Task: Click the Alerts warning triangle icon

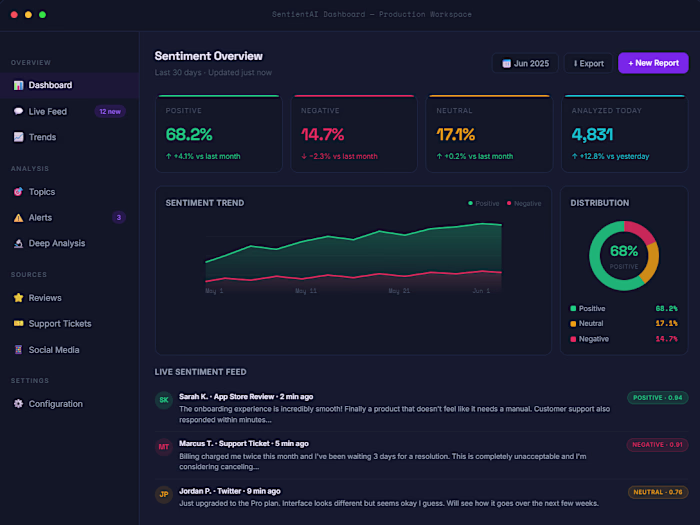Action: [x=18, y=217]
